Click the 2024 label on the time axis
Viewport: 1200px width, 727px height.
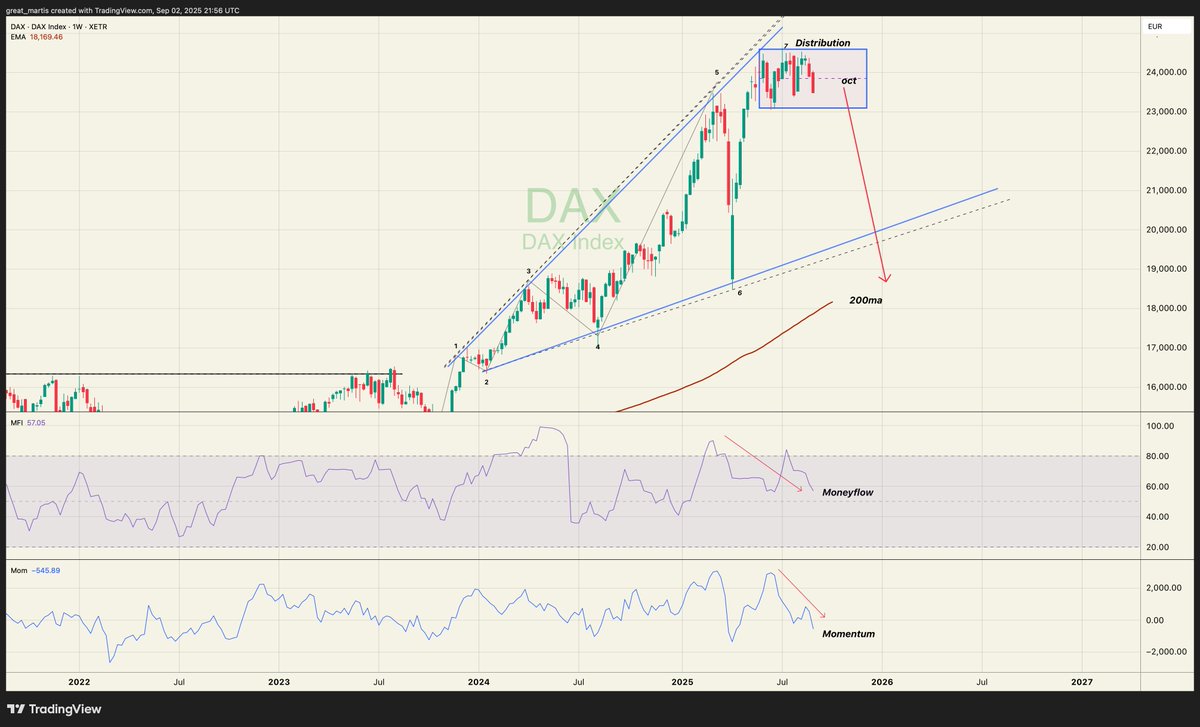[x=479, y=682]
